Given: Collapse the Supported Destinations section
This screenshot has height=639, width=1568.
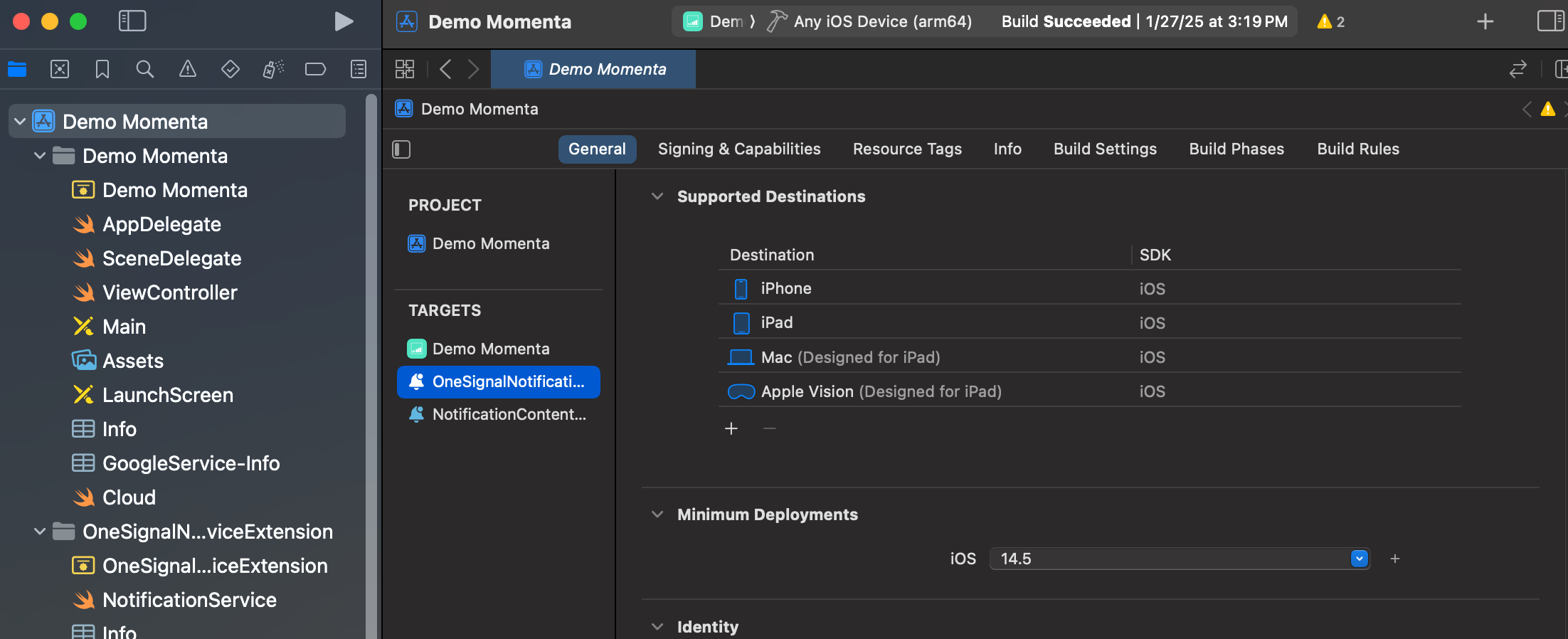Looking at the screenshot, I should [x=657, y=196].
